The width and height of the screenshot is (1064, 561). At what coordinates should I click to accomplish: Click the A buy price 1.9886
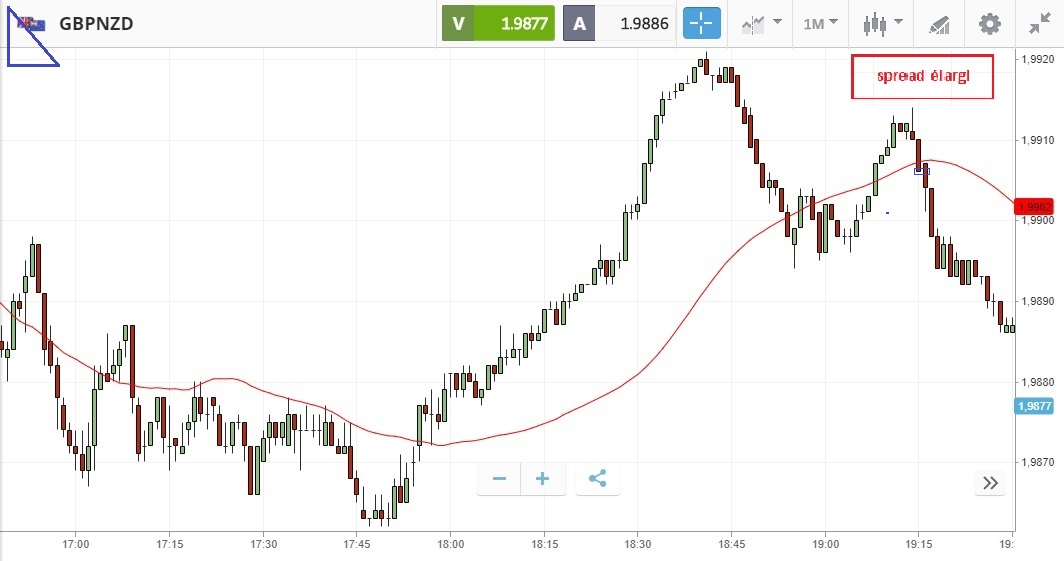619,23
